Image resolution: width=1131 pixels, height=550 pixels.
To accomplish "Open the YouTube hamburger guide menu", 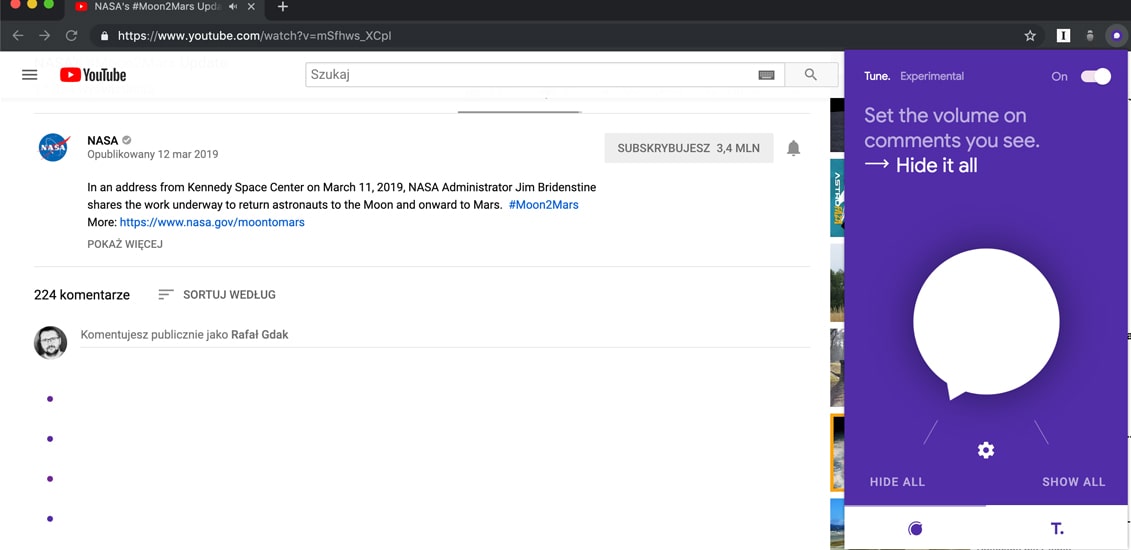I will click(x=30, y=74).
